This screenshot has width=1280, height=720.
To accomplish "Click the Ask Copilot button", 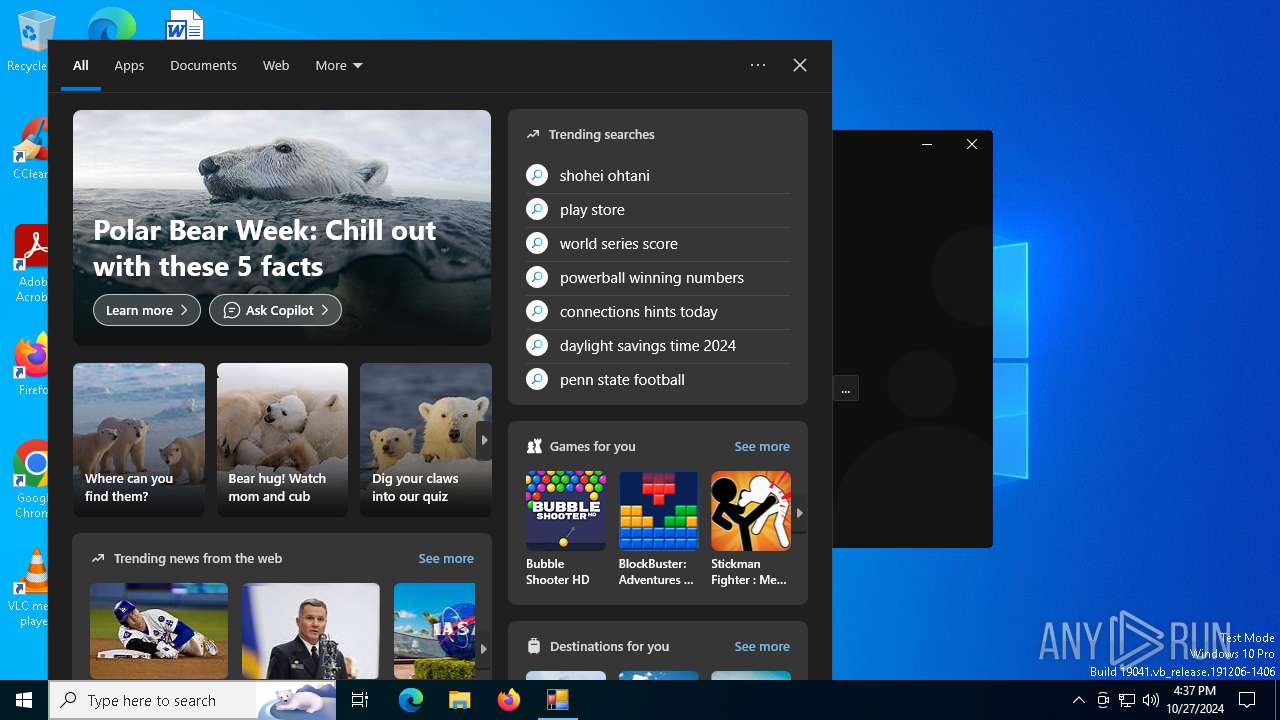I will [275, 310].
